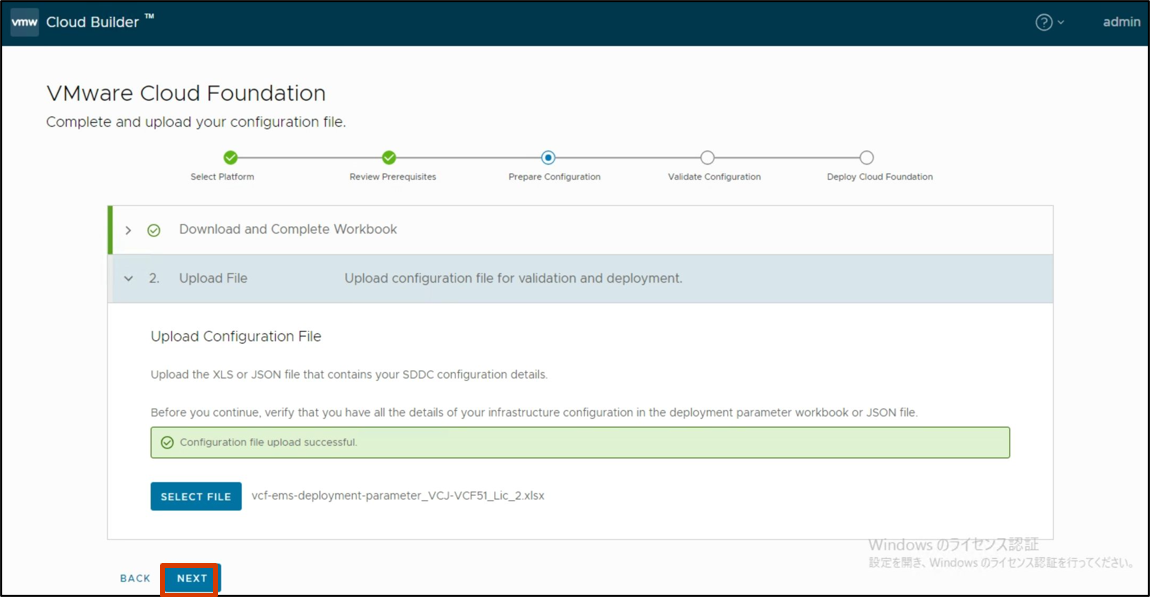This screenshot has width=1150, height=597.
Task: Select the Validate Configuration step circle
Action: click(x=707, y=158)
